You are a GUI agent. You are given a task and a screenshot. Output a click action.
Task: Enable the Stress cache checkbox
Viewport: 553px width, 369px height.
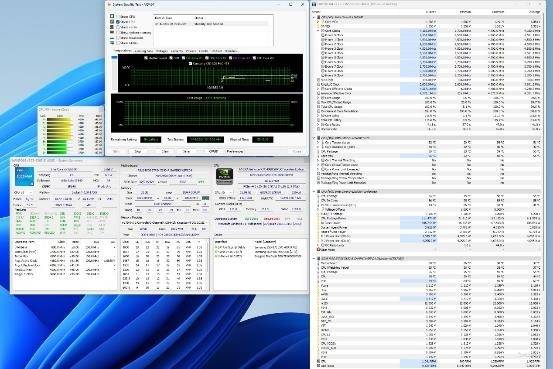[x=118, y=27]
